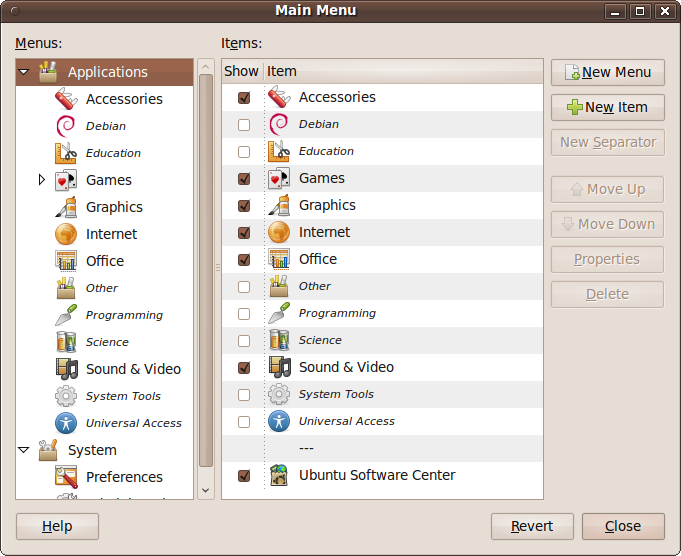Click the Sound & Video icon in Menus tree
The width and height of the screenshot is (681, 556).
click(66, 369)
